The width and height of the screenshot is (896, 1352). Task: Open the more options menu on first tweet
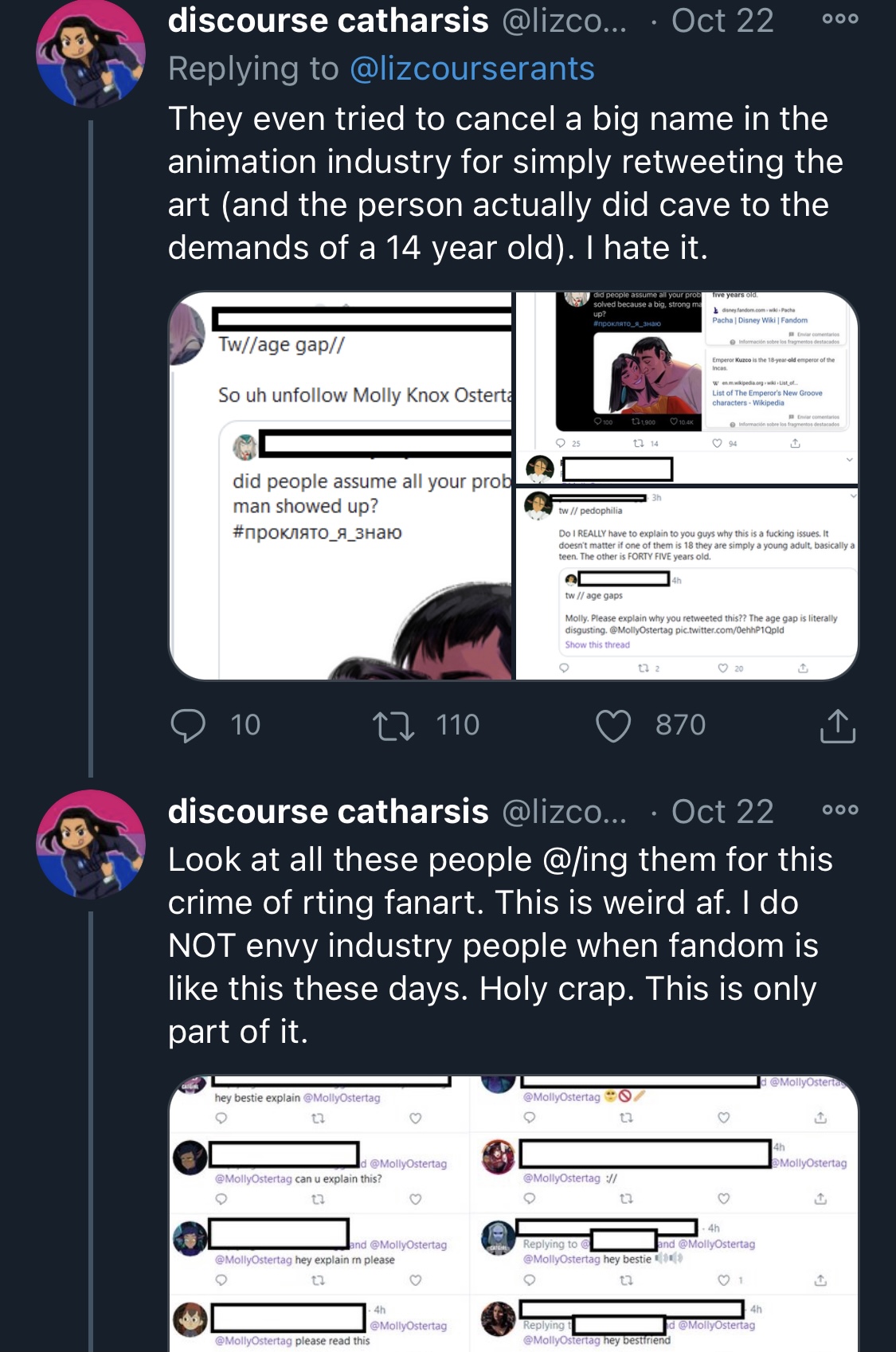[x=840, y=19]
